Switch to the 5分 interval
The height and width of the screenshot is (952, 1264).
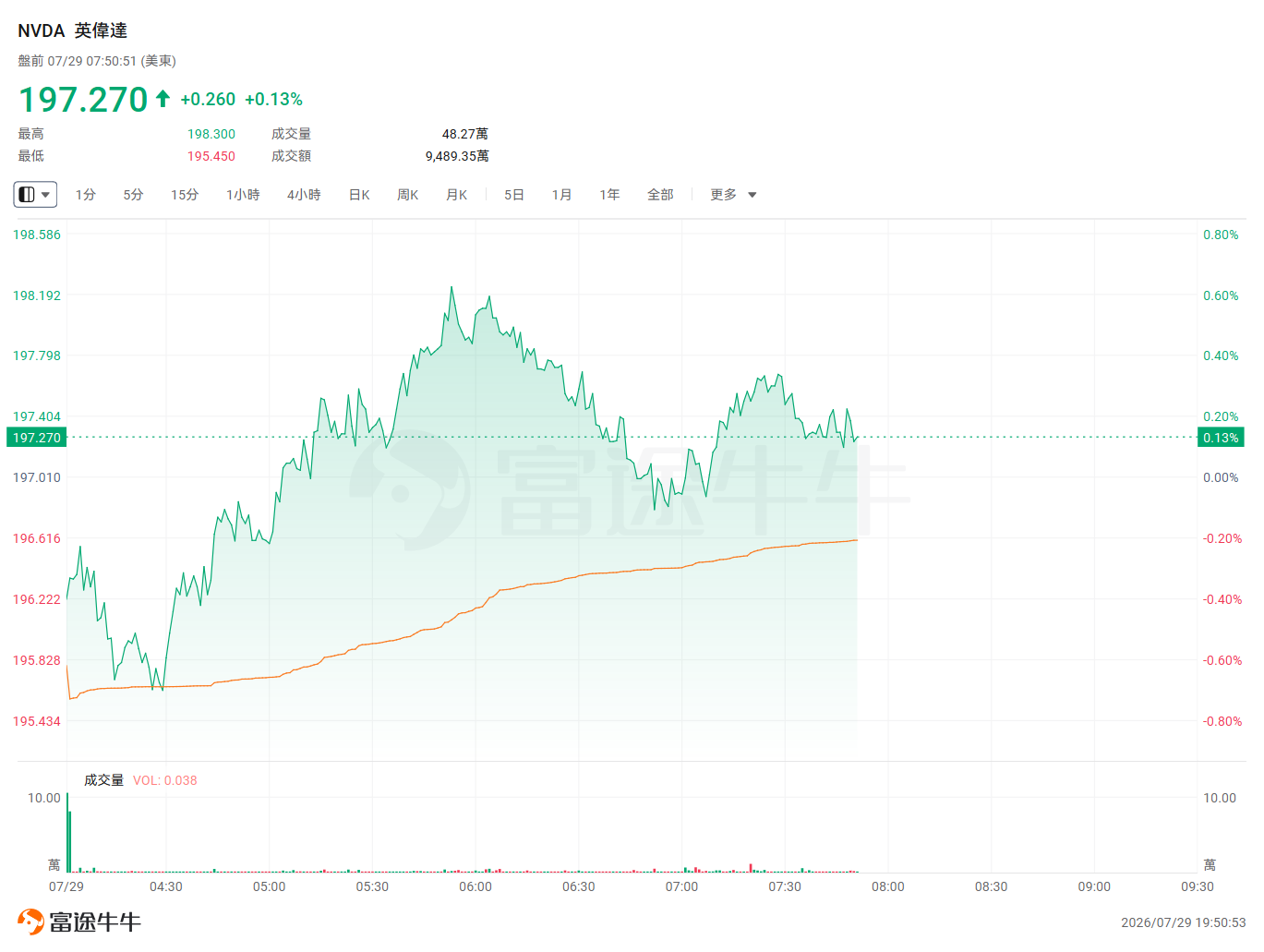(x=134, y=195)
